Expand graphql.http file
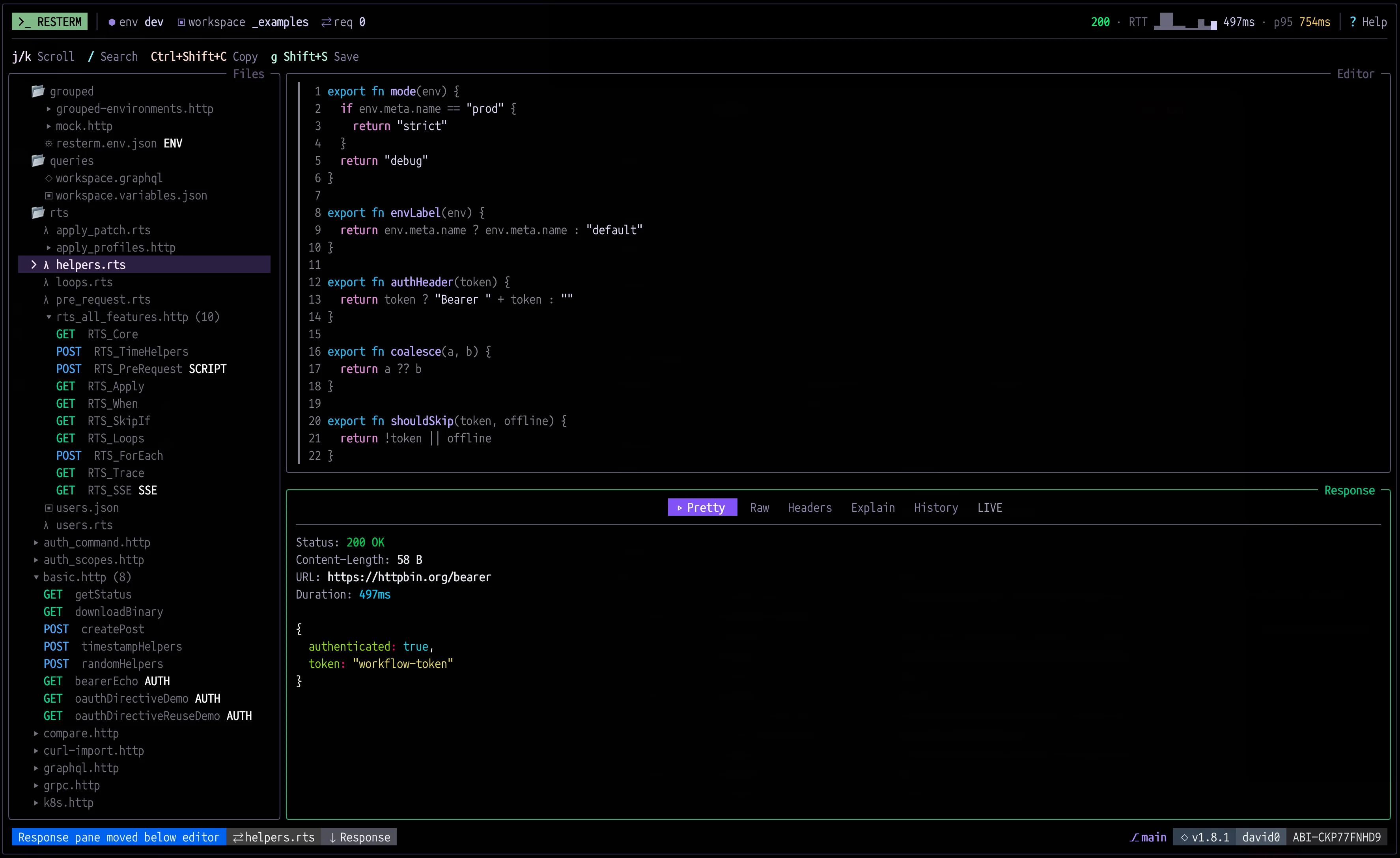The image size is (1400, 858). [x=36, y=768]
